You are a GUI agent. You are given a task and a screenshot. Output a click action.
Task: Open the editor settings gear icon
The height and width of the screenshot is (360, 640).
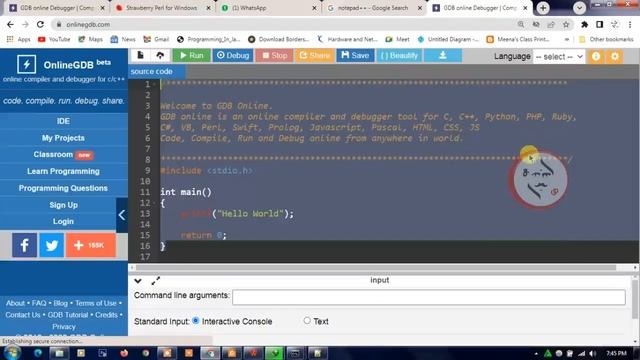tap(615, 56)
